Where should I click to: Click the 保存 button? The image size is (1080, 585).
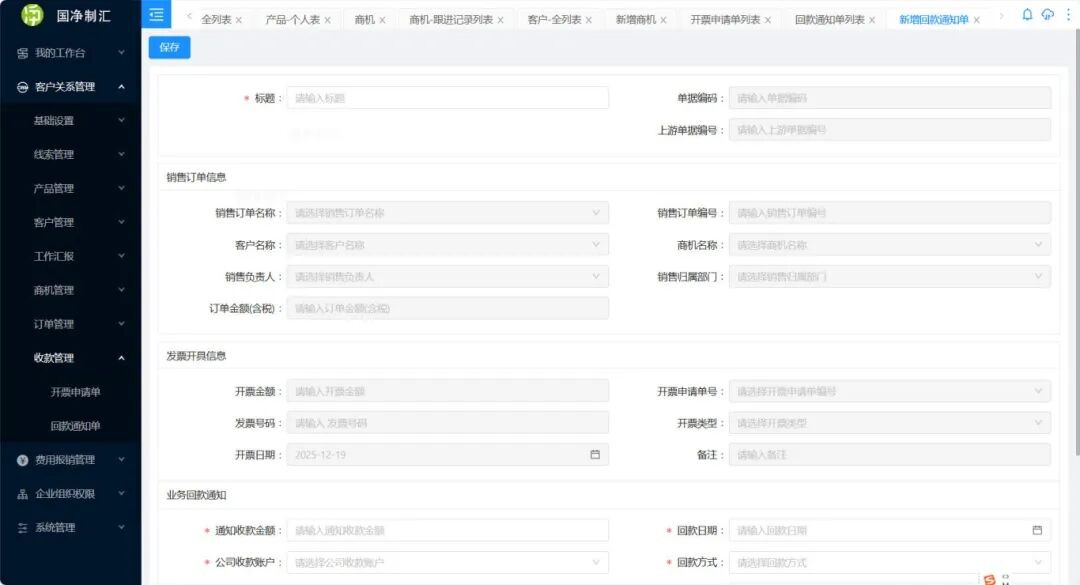click(x=169, y=48)
